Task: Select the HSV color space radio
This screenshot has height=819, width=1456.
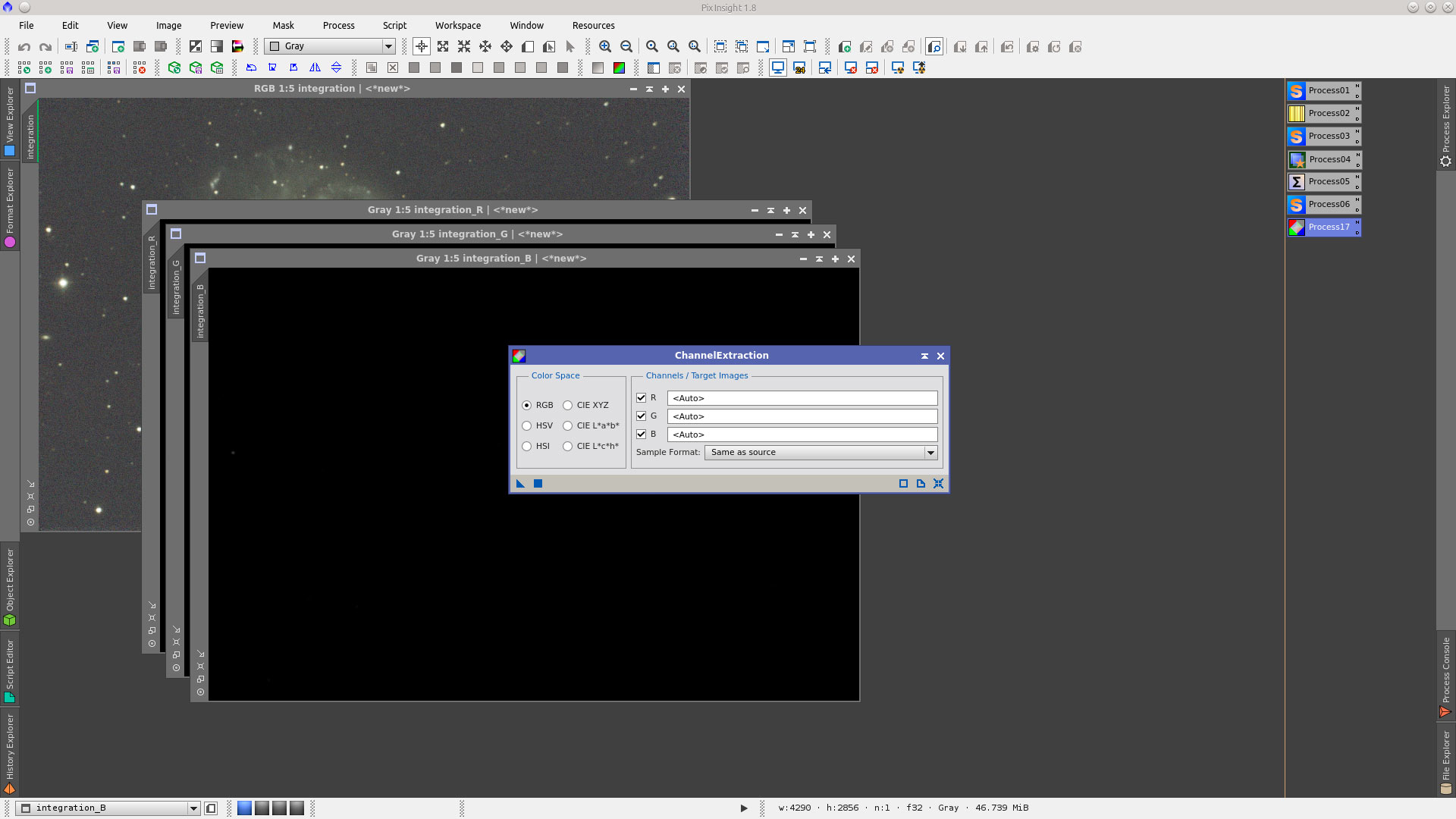Action: (x=527, y=425)
